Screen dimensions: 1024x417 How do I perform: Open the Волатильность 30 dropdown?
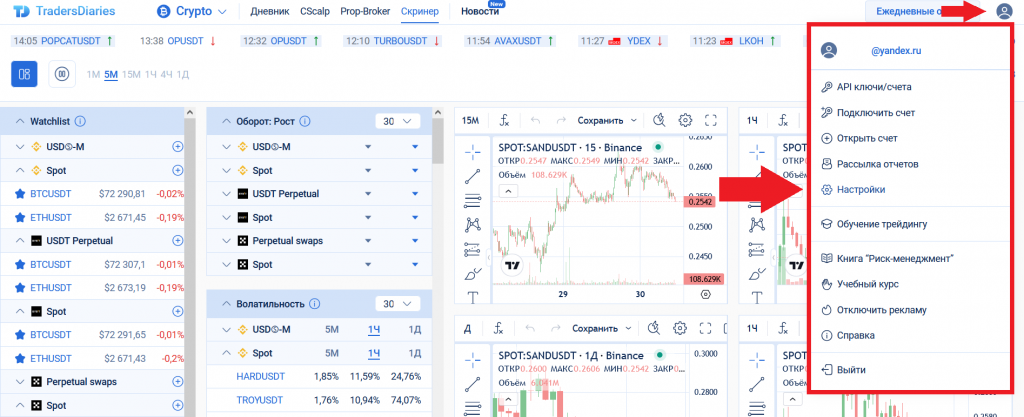(397, 304)
